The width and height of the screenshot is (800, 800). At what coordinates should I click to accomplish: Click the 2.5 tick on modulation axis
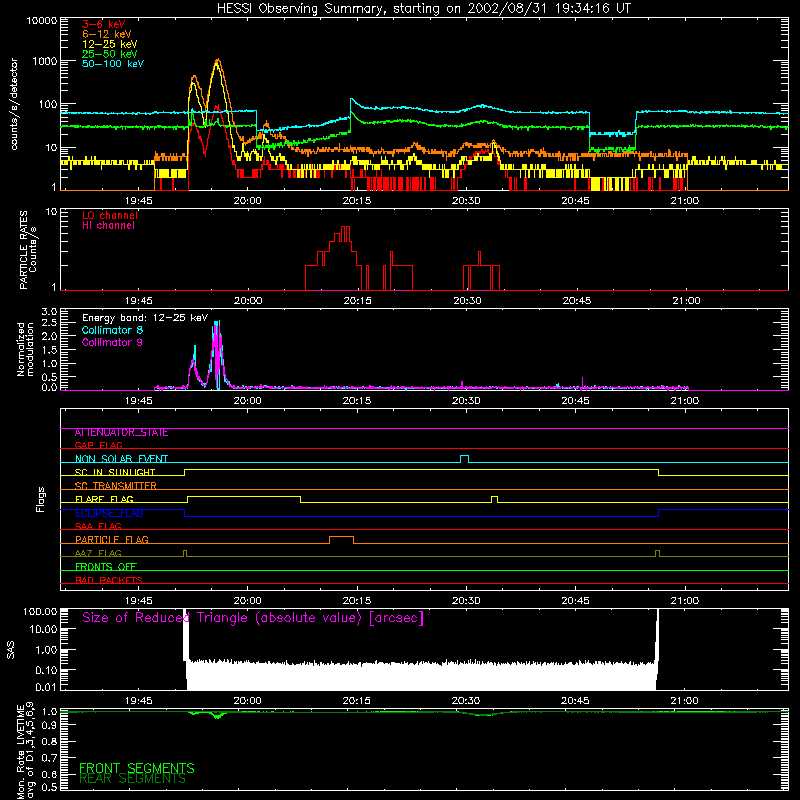tap(49, 323)
